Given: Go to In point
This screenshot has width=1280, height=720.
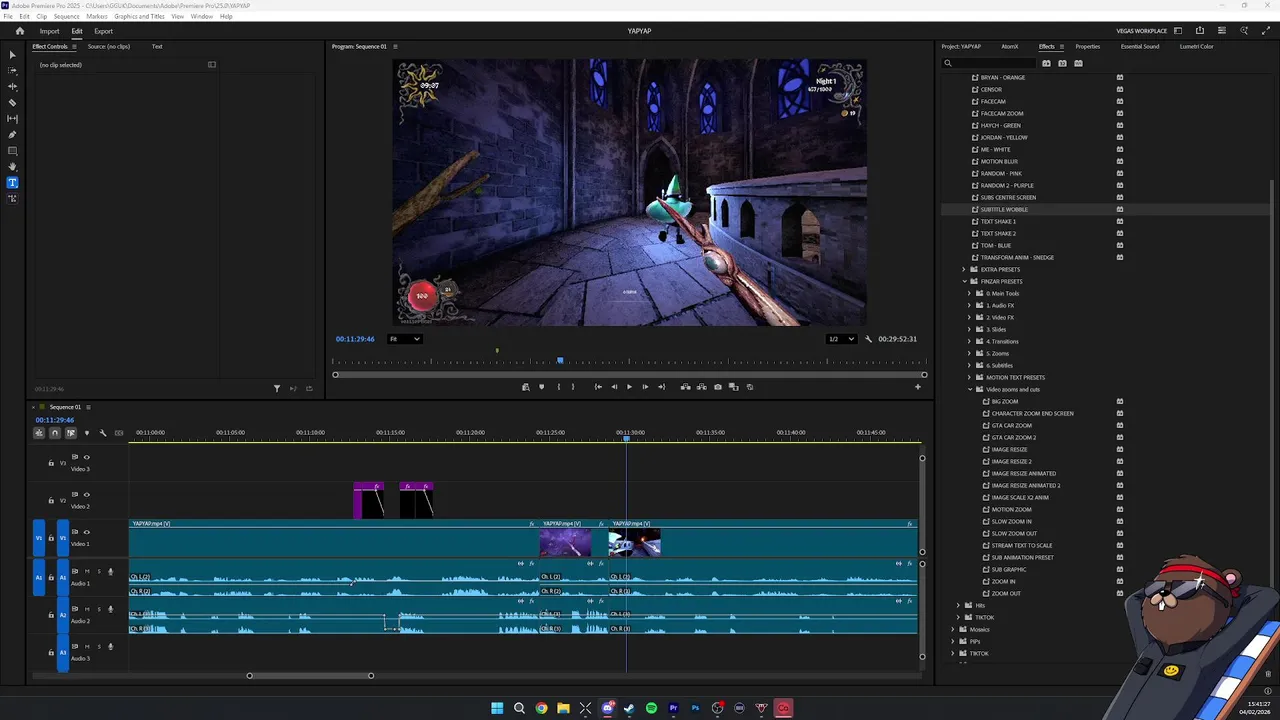Looking at the screenshot, I should (598, 387).
